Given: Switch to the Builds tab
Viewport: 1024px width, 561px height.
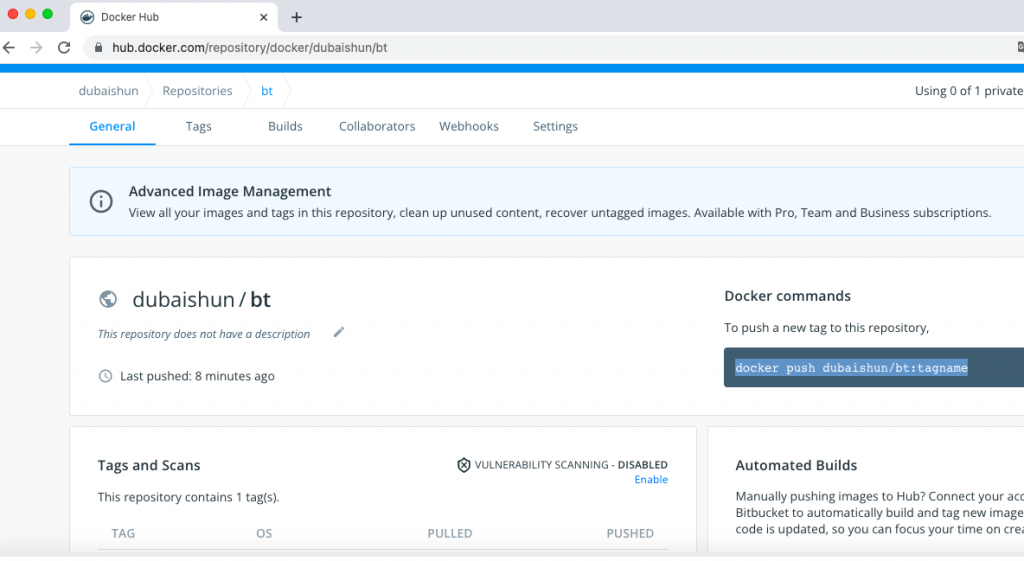Looking at the screenshot, I should (x=285, y=126).
